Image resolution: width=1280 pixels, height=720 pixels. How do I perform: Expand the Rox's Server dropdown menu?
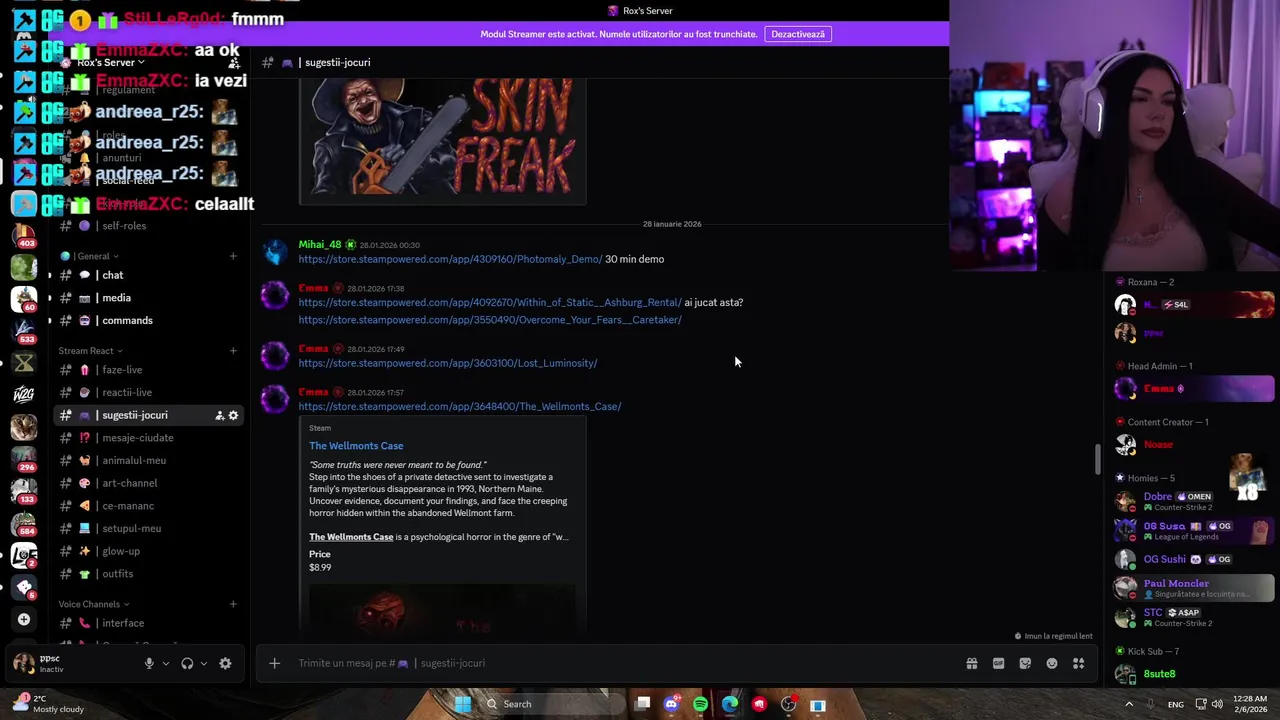point(110,62)
